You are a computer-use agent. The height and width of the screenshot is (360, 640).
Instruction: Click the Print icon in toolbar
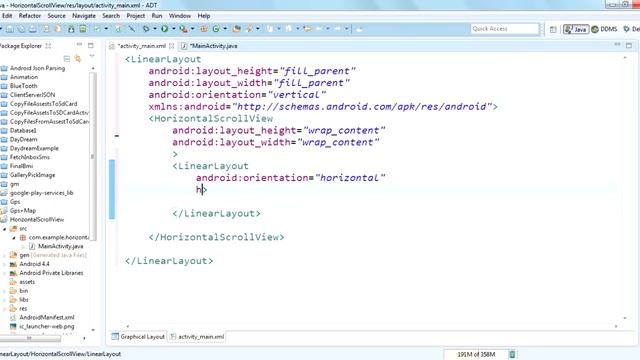pos(33,29)
